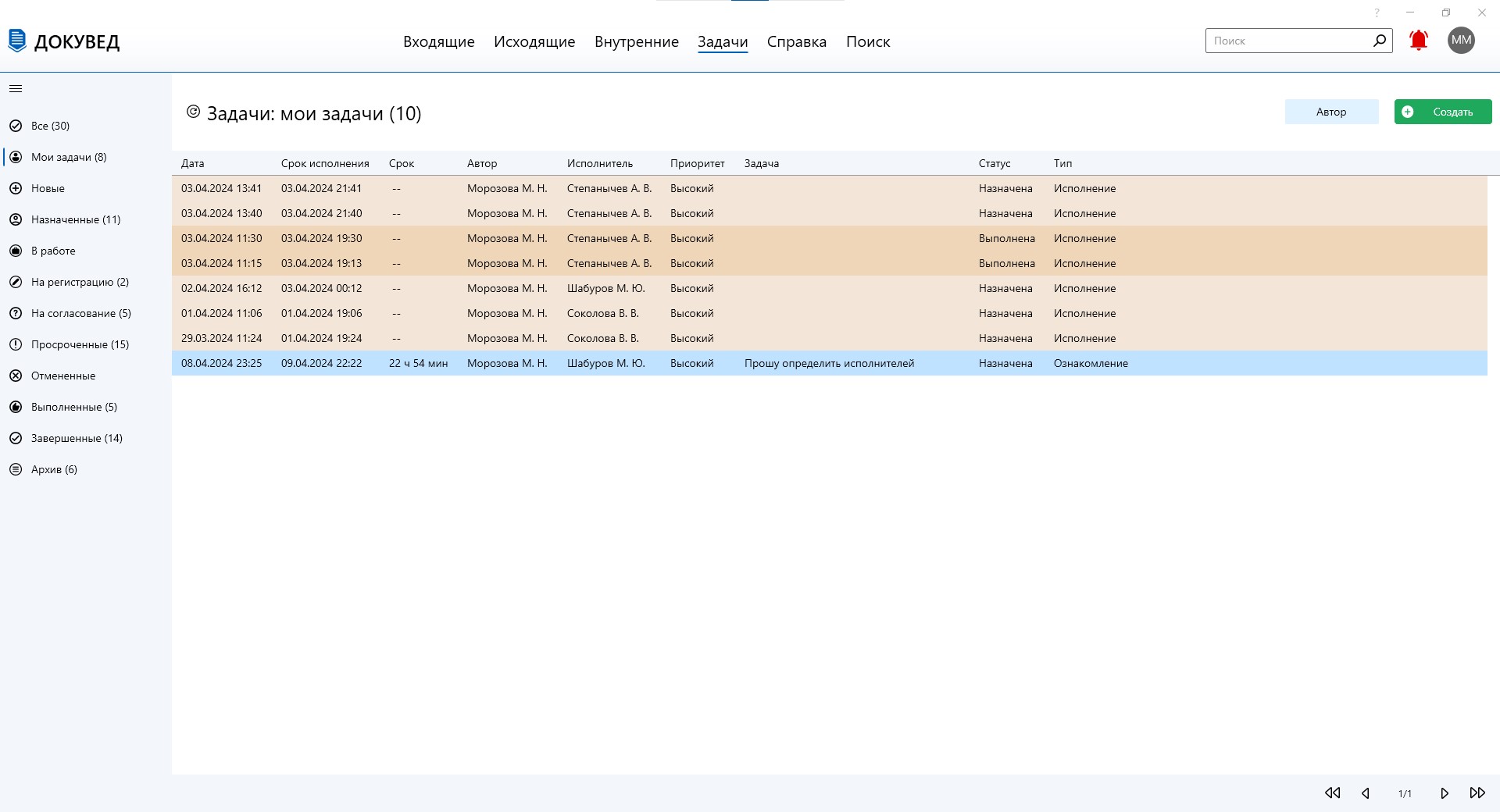Click the icon next to Все (30)

(x=16, y=126)
